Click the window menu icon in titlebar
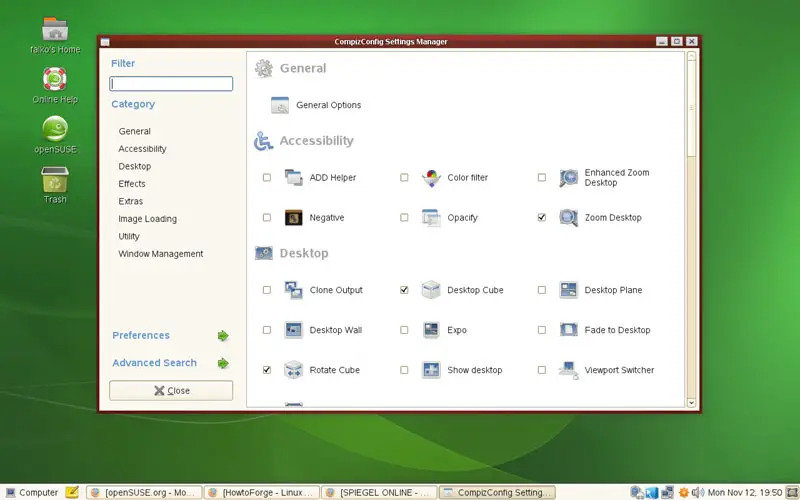Viewport: 800px width, 500px height. coord(105,42)
